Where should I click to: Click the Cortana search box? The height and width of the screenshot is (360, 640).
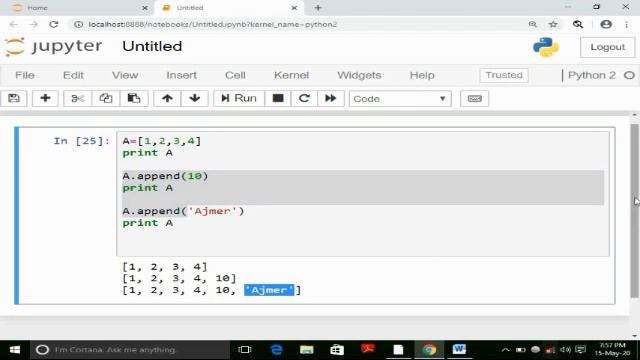130,350
